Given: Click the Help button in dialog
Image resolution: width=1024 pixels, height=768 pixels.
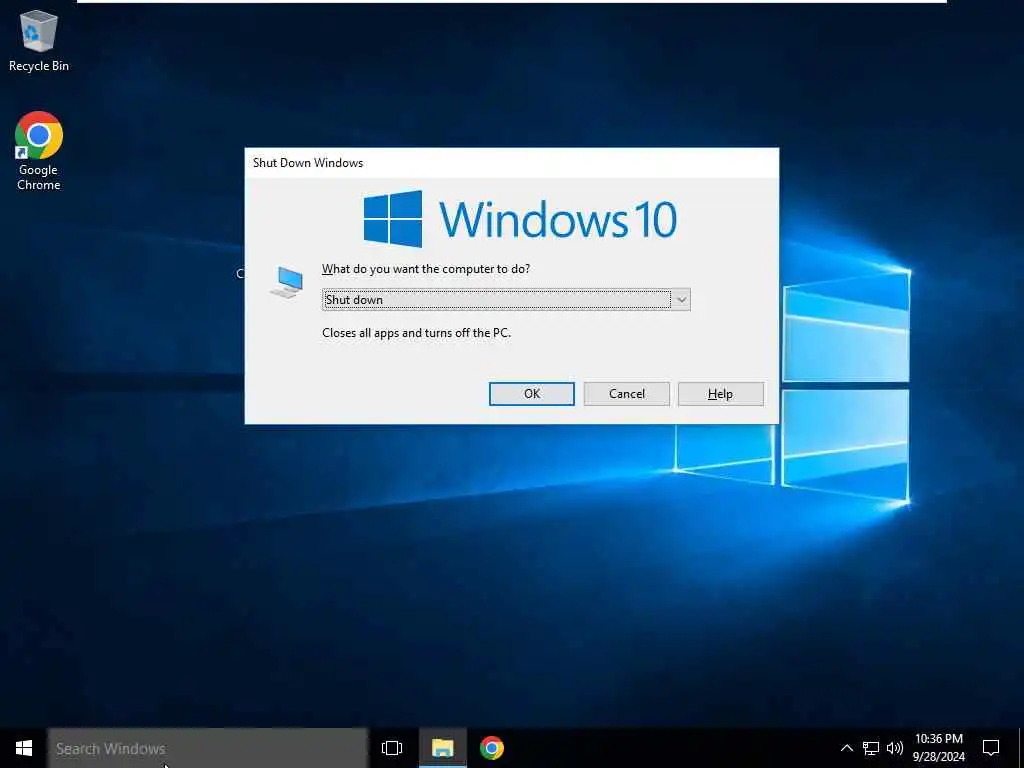Looking at the screenshot, I should pos(720,394).
